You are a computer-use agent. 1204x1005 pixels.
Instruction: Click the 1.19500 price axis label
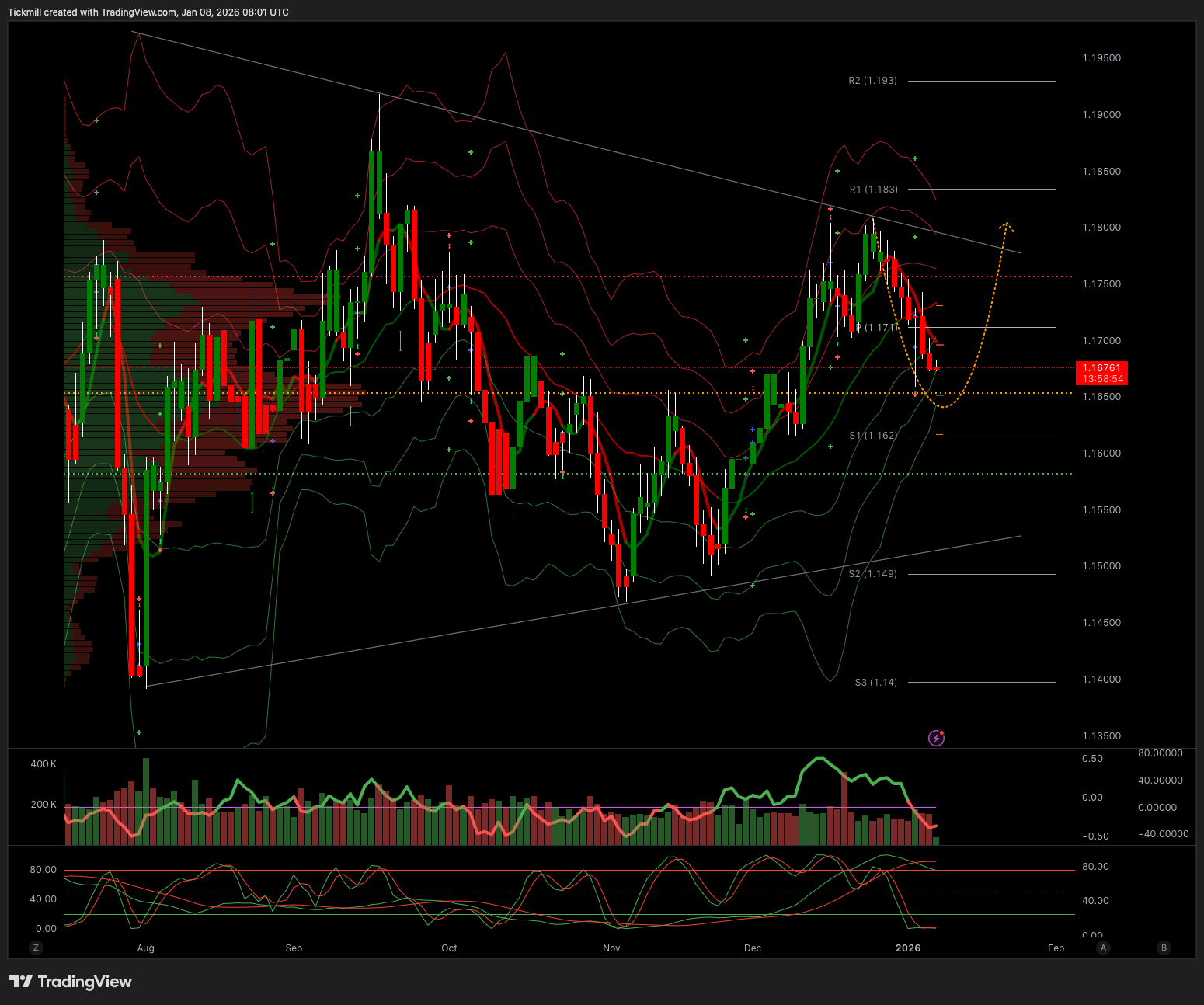pos(1101,58)
